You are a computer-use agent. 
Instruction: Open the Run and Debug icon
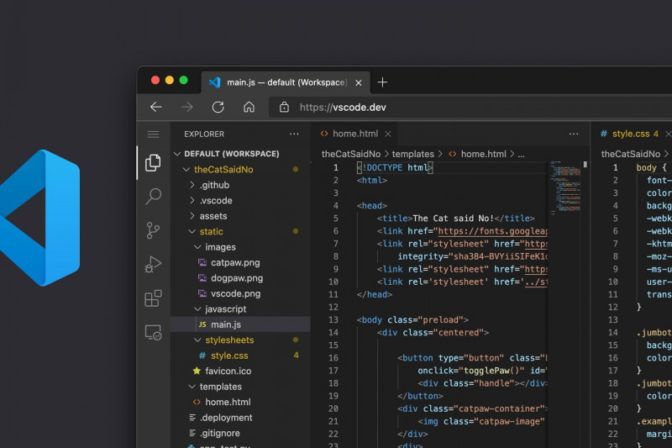(153, 264)
